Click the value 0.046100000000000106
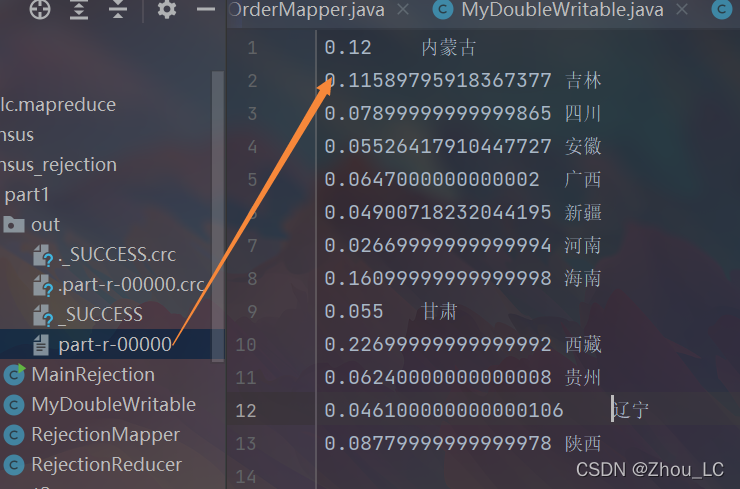The image size is (740, 489). coord(444,411)
